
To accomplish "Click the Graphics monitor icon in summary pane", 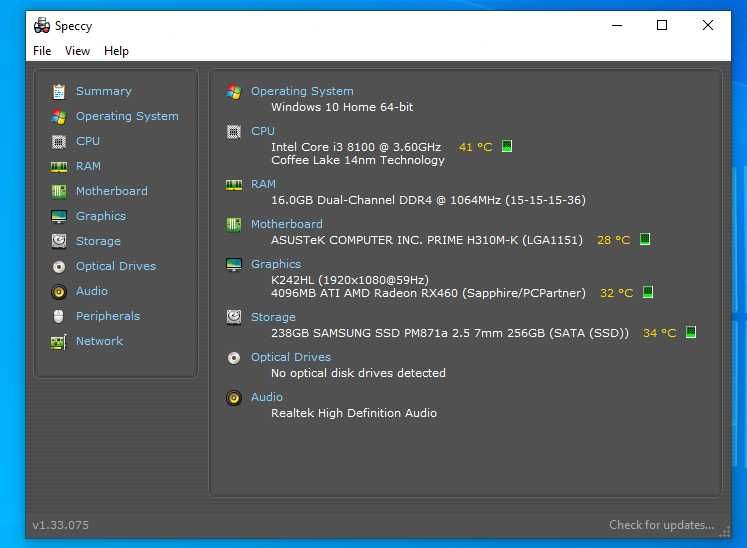I will (x=233, y=264).
